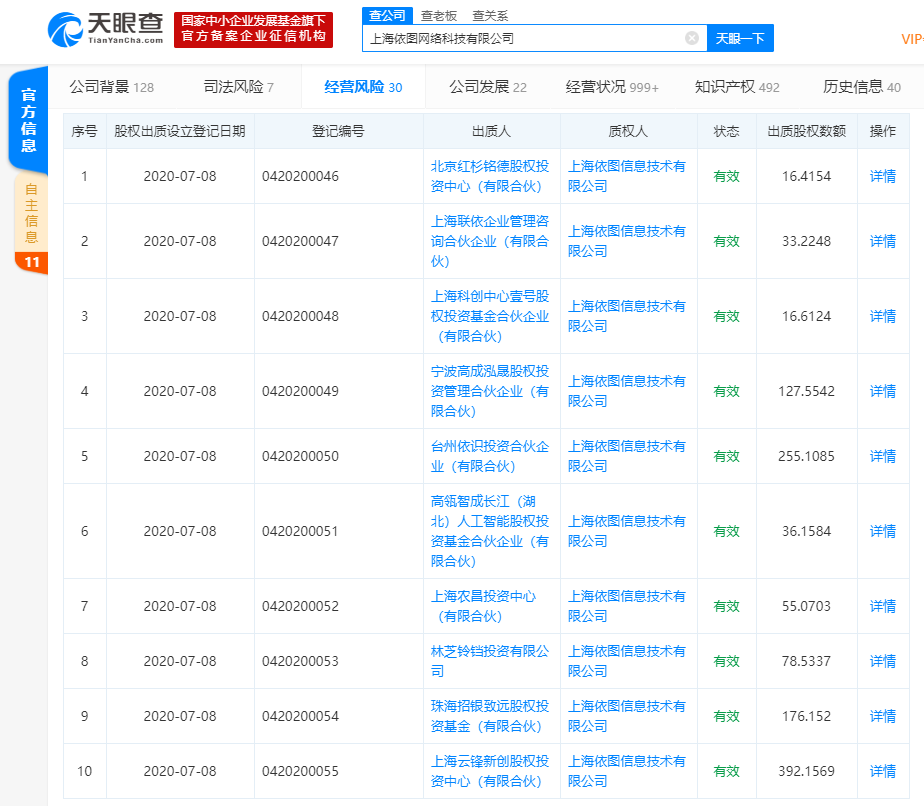Switch to the 查老板 search tab

(x=439, y=15)
